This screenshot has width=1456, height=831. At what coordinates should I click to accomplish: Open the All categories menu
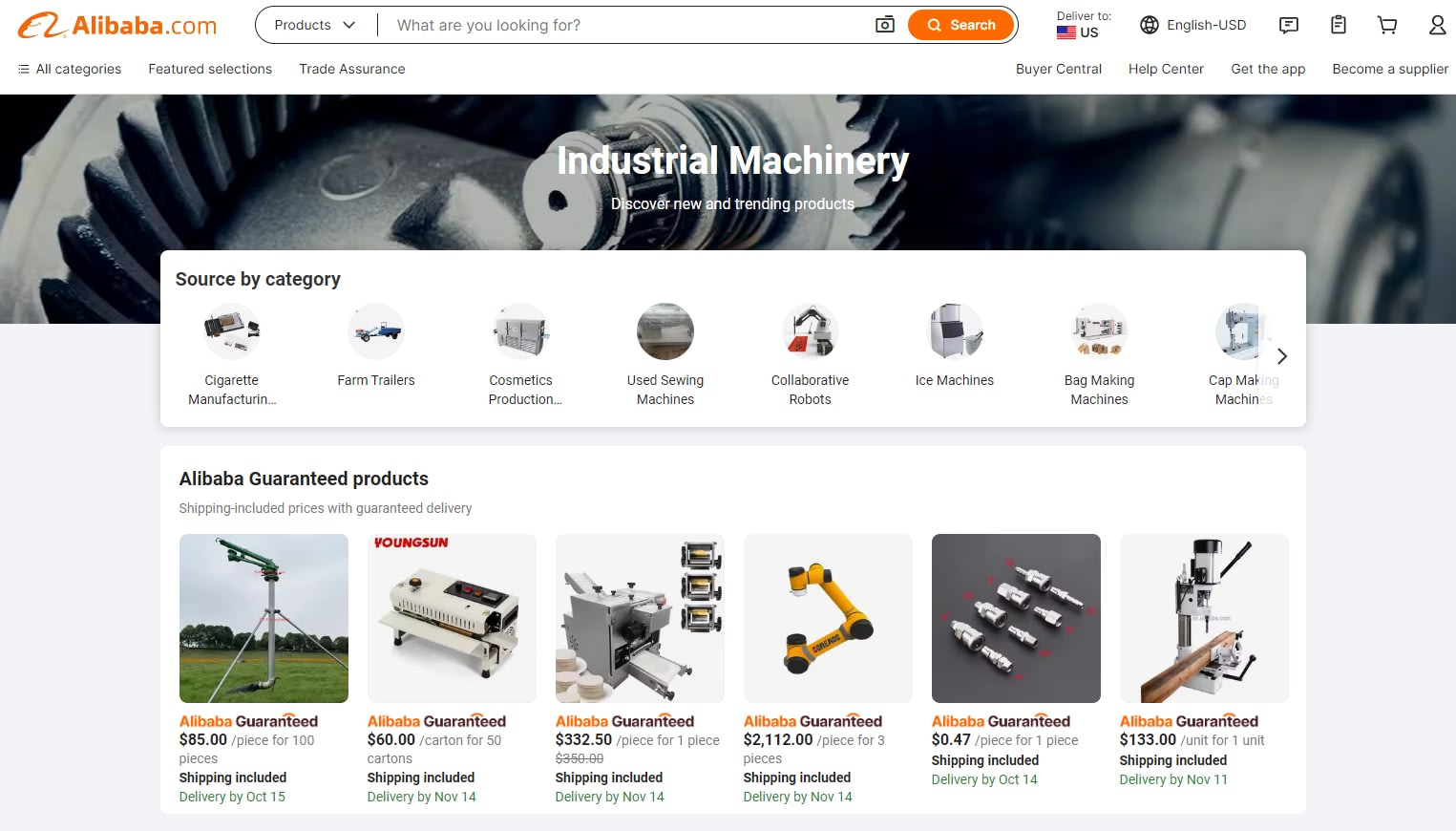(70, 69)
